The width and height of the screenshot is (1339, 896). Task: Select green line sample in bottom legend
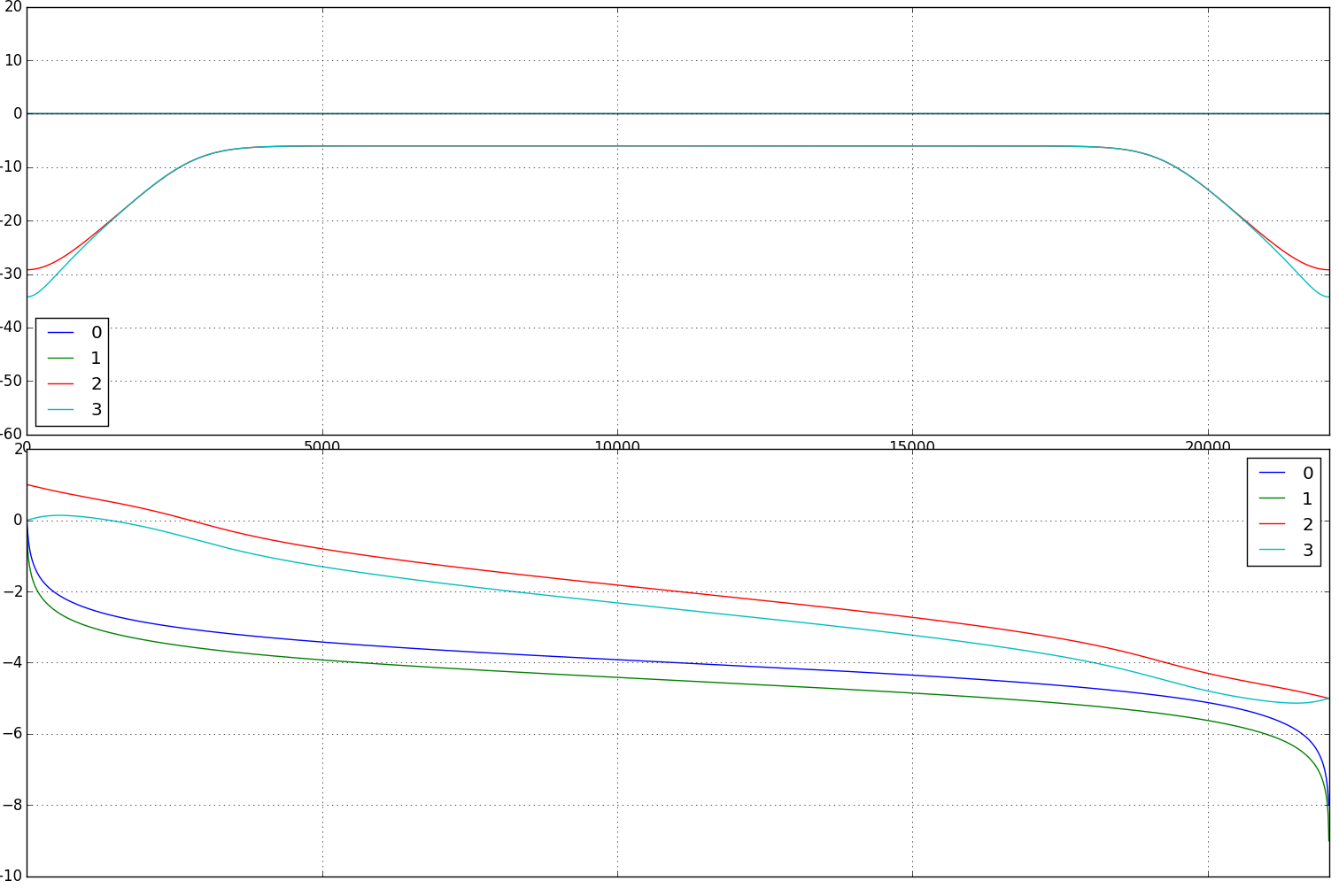coord(1272,499)
